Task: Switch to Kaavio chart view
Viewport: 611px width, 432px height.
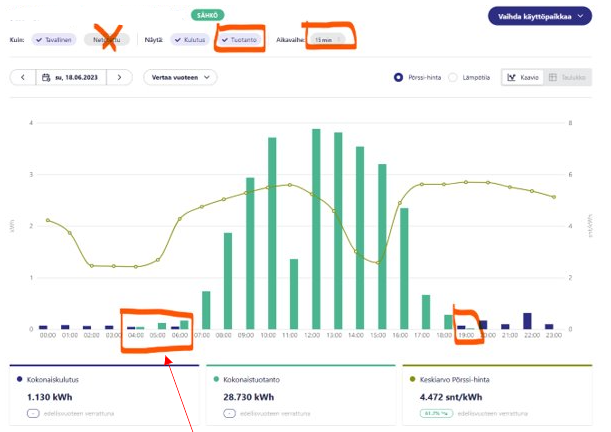Action: (523, 77)
